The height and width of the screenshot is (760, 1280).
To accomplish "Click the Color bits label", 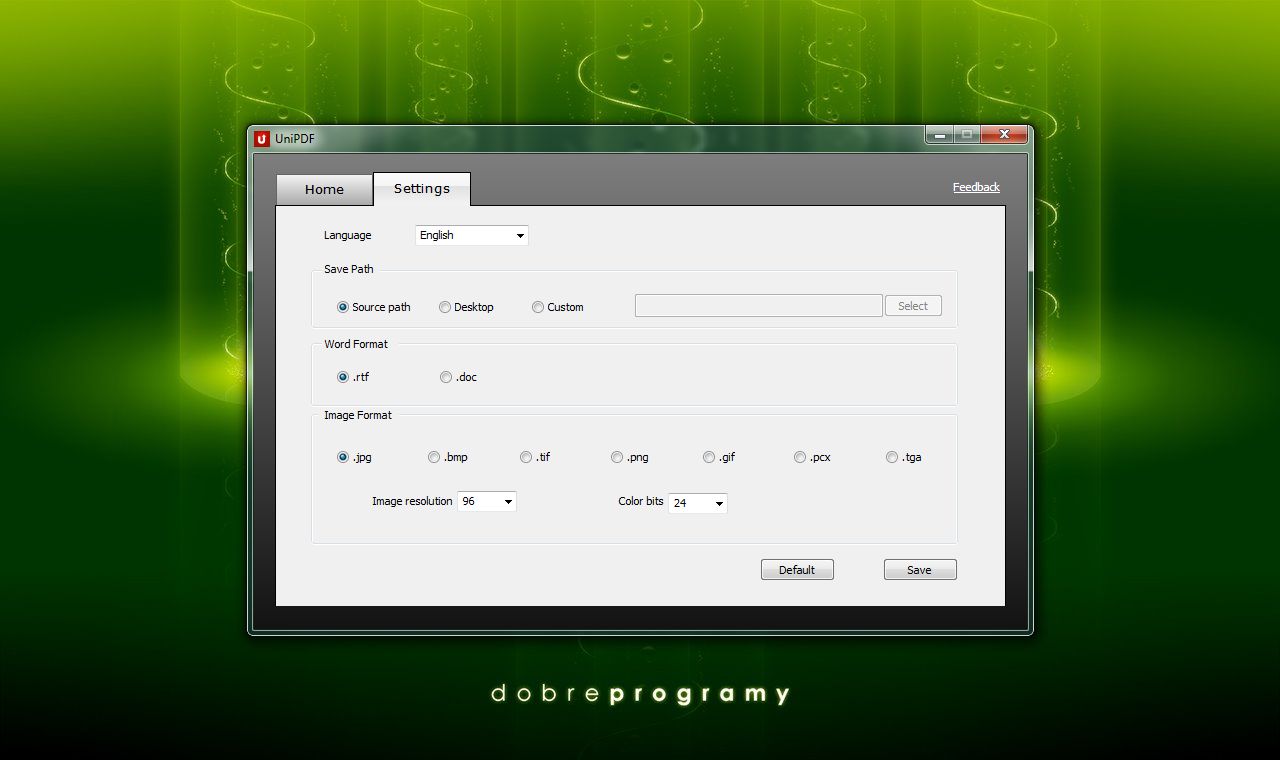I will pyautogui.click(x=641, y=501).
